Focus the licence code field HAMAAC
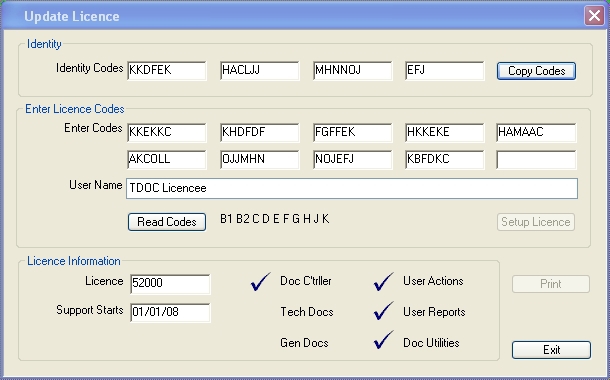The image size is (610, 380). pyautogui.click(x=536, y=132)
